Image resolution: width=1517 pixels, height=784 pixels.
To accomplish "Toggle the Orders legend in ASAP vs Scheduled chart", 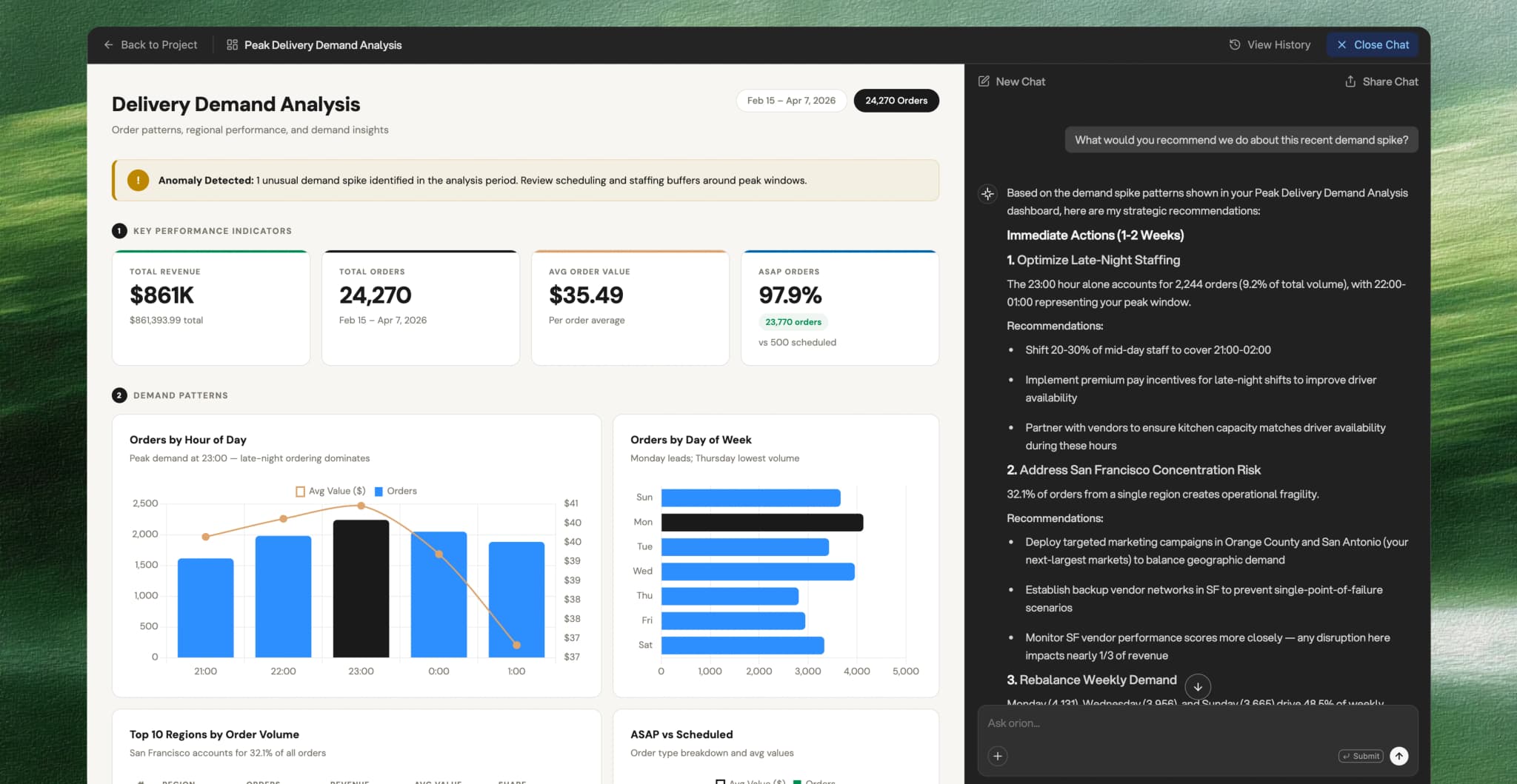I will pyautogui.click(x=815, y=781).
